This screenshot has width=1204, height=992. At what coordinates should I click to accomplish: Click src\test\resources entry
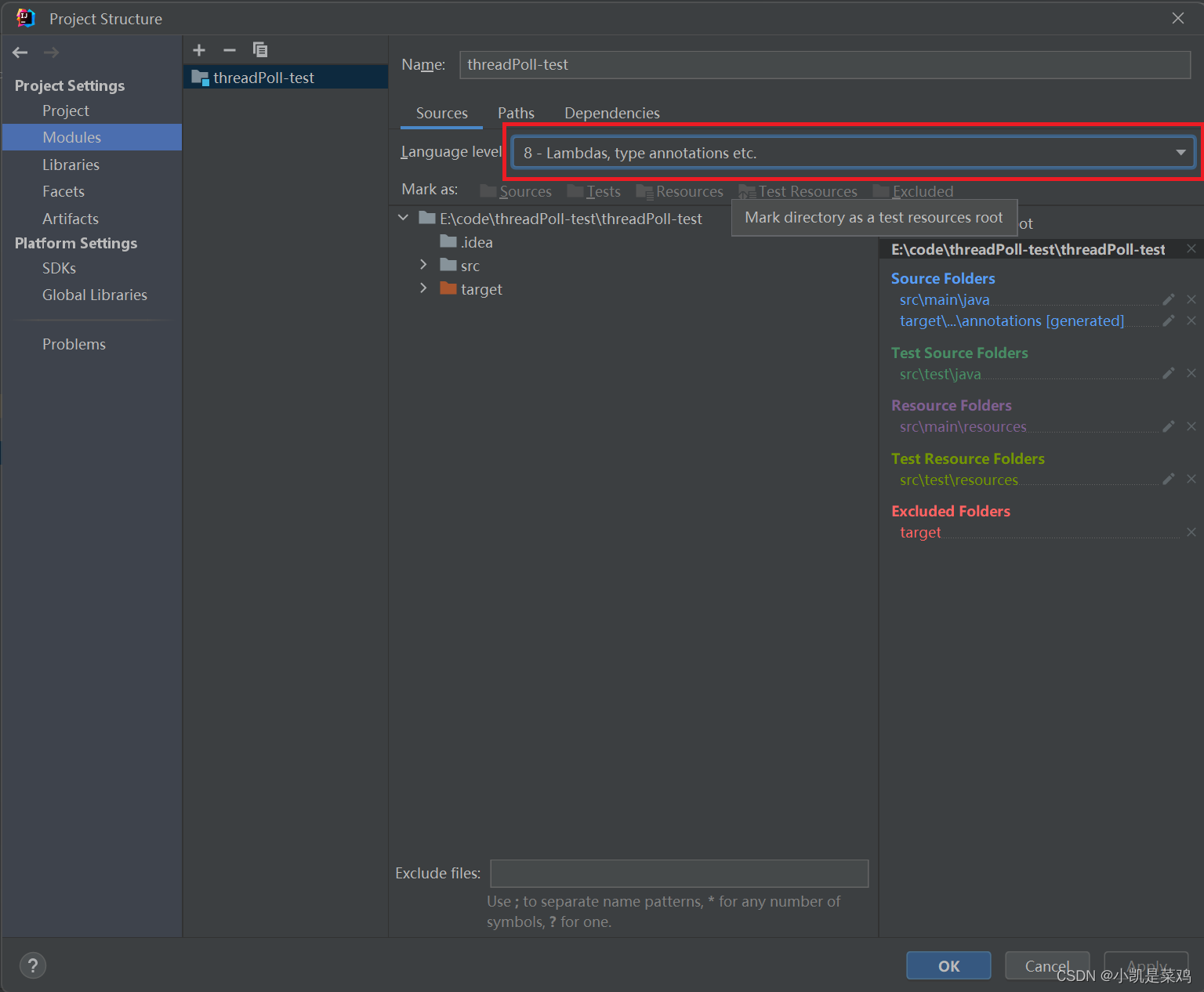[959, 480]
